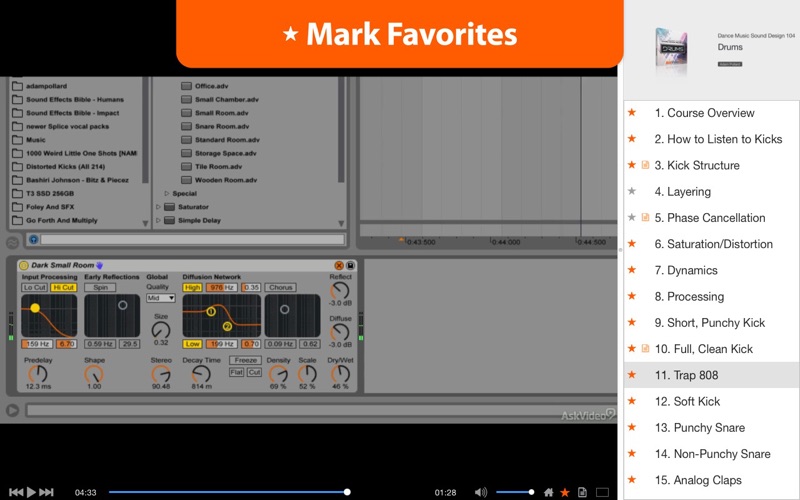This screenshot has width=800, height=500.
Task: Select Wooden Room.adv preset
Action: (226, 180)
